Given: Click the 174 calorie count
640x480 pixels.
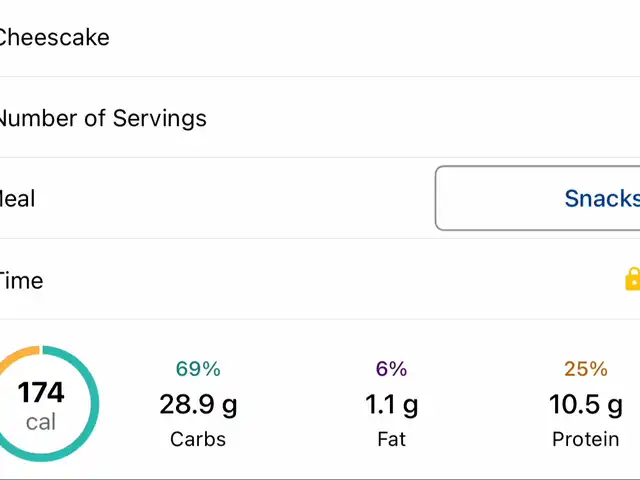Looking at the screenshot, I should 41,392.
